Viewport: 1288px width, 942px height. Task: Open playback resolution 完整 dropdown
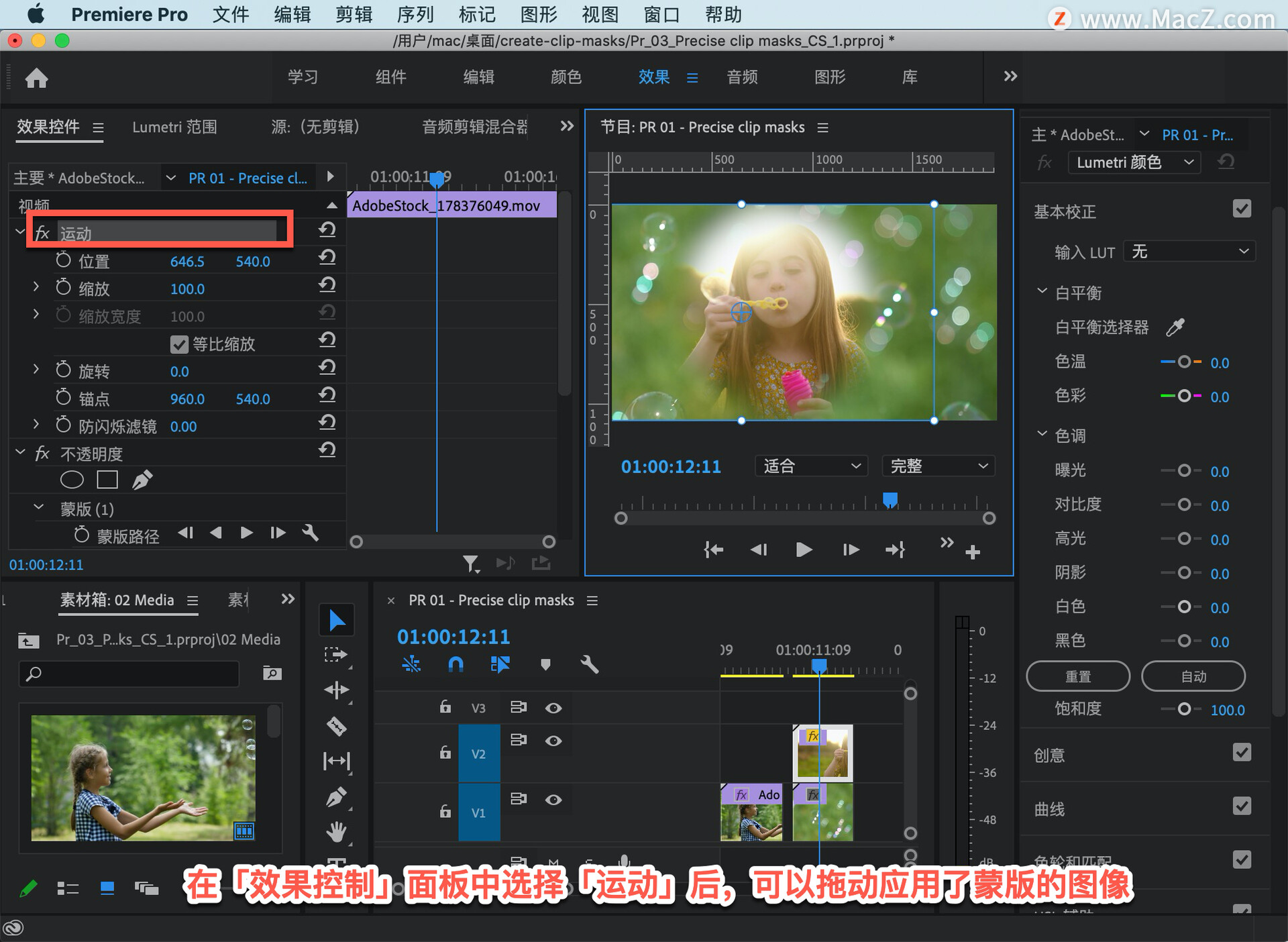[938, 466]
